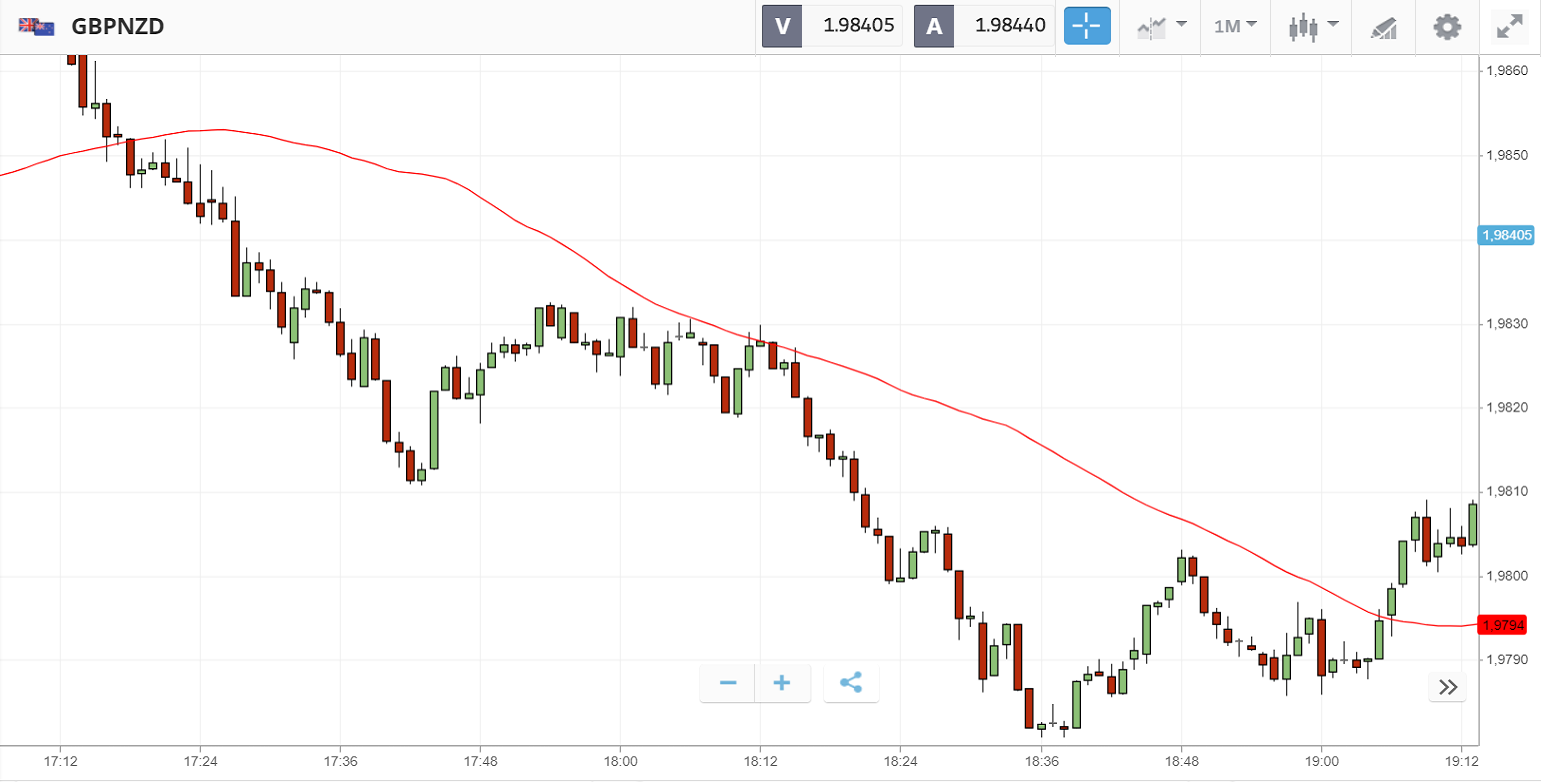The image size is (1541, 782).
Task: Click the 18:00 time axis label
Action: (620, 762)
